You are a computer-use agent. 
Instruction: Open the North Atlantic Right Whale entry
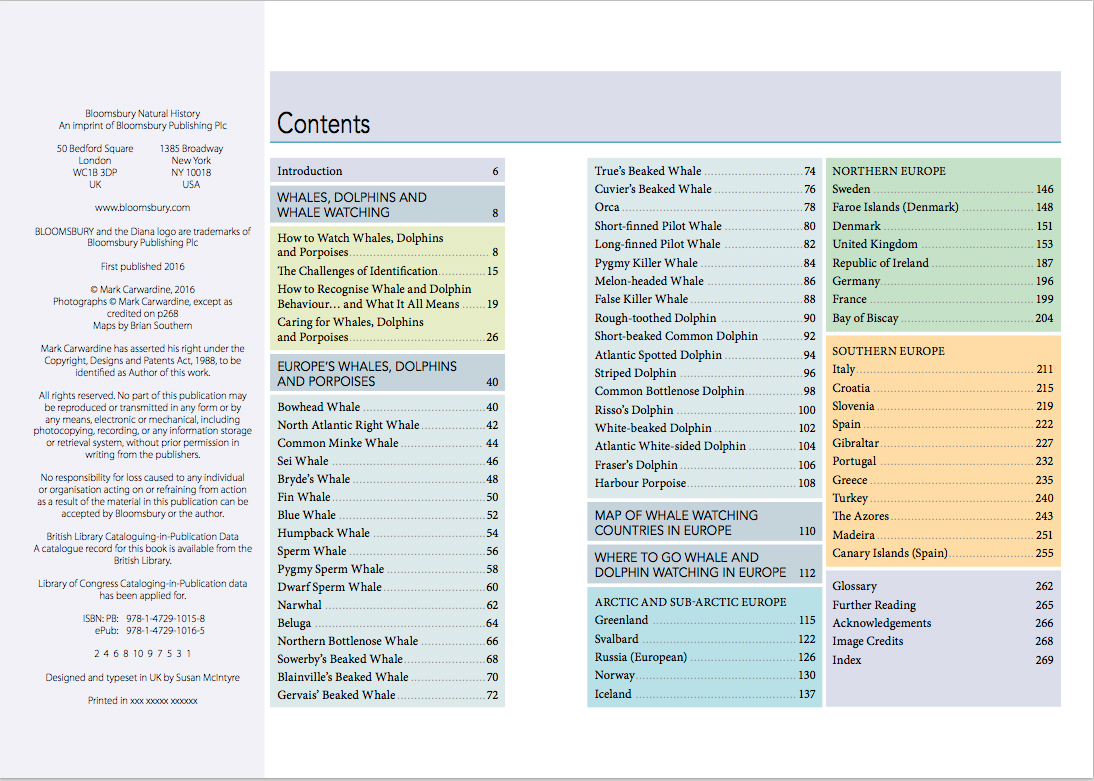[387, 425]
